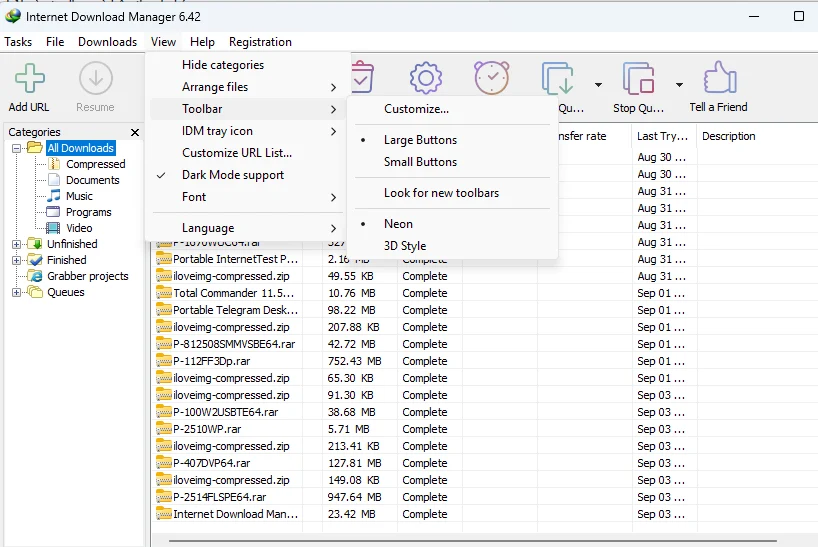
Task: Click the Video filmstrip category icon
Action: click(53, 228)
